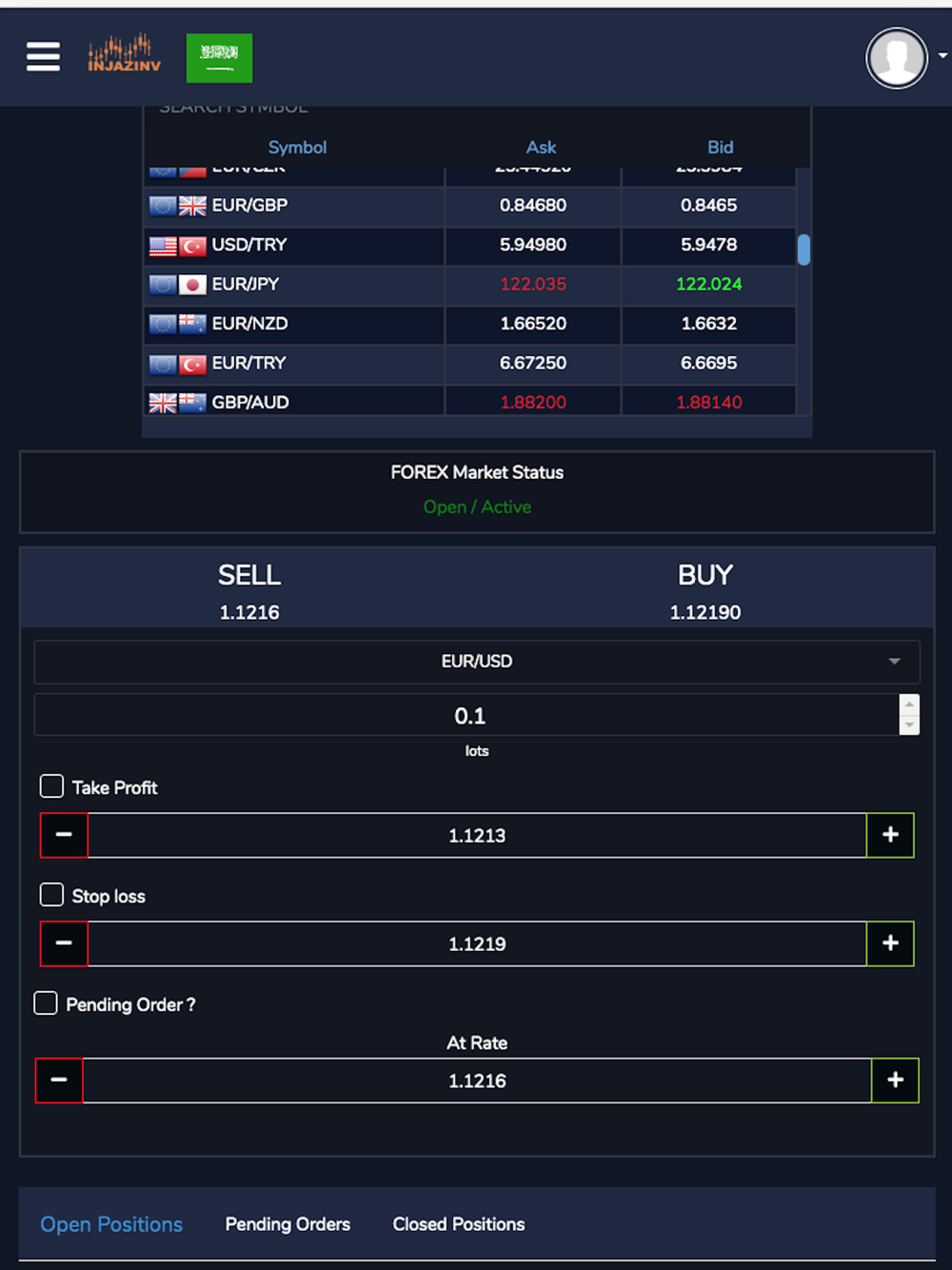Decrease Stop loss with minus button

[x=64, y=943]
